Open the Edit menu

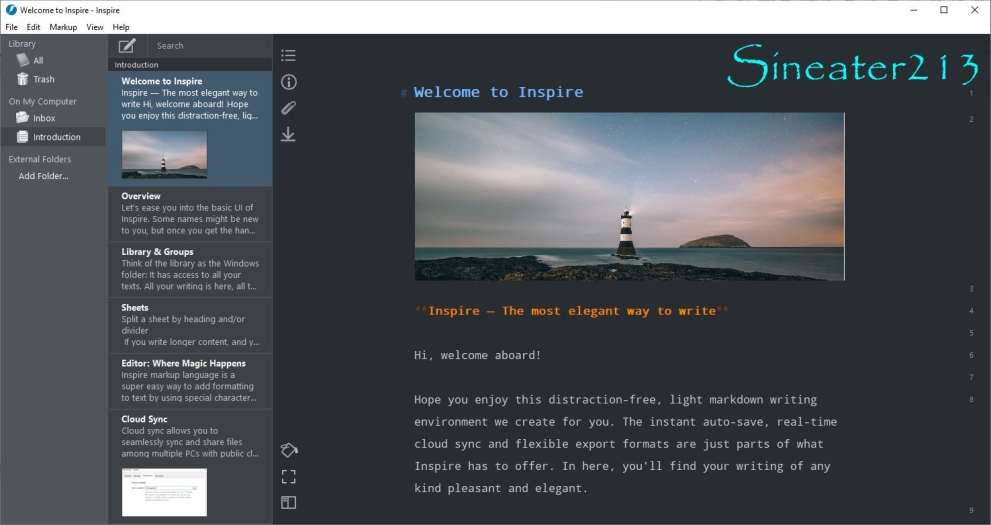tap(33, 27)
